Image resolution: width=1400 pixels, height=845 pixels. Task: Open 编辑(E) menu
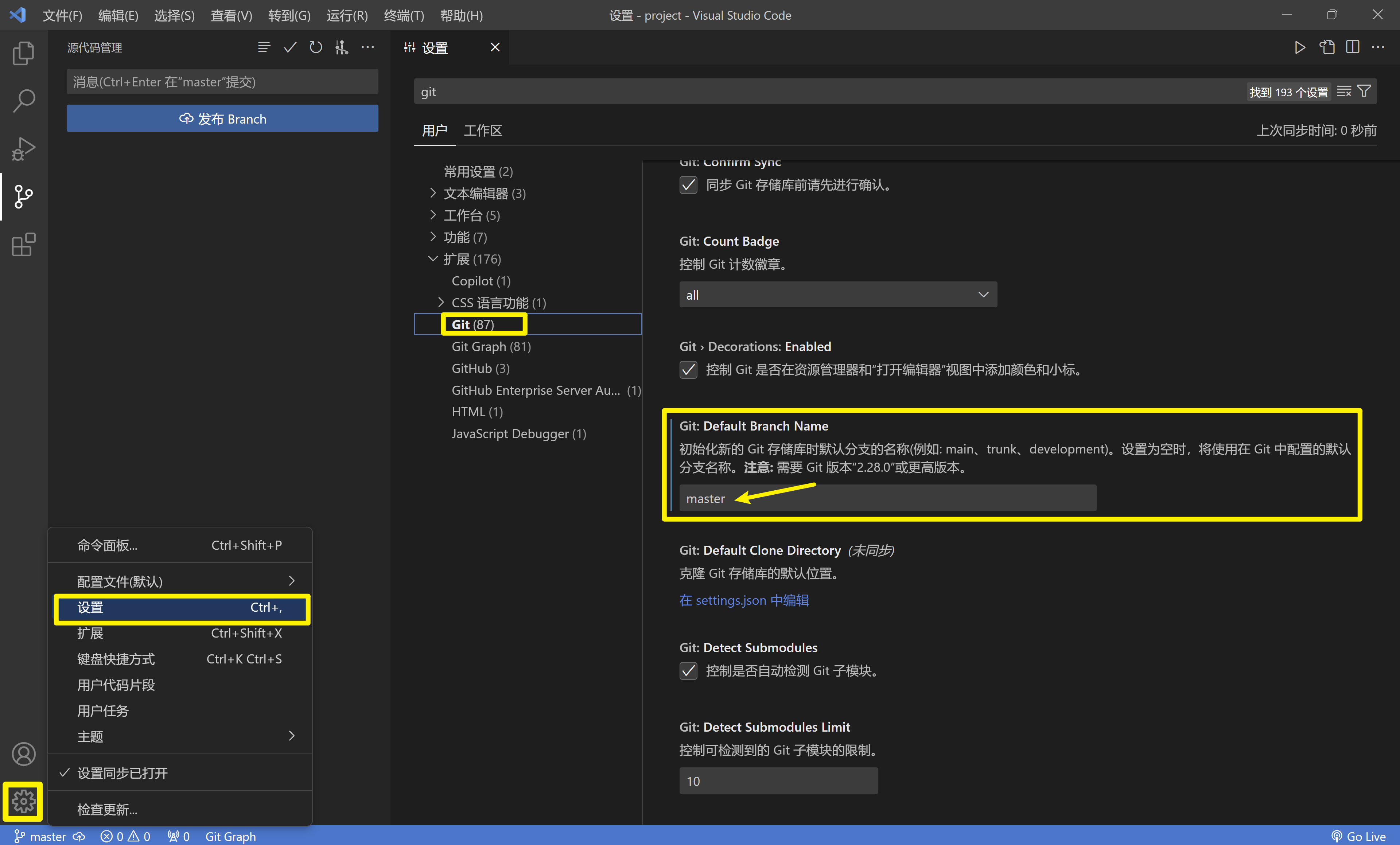pos(118,15)
